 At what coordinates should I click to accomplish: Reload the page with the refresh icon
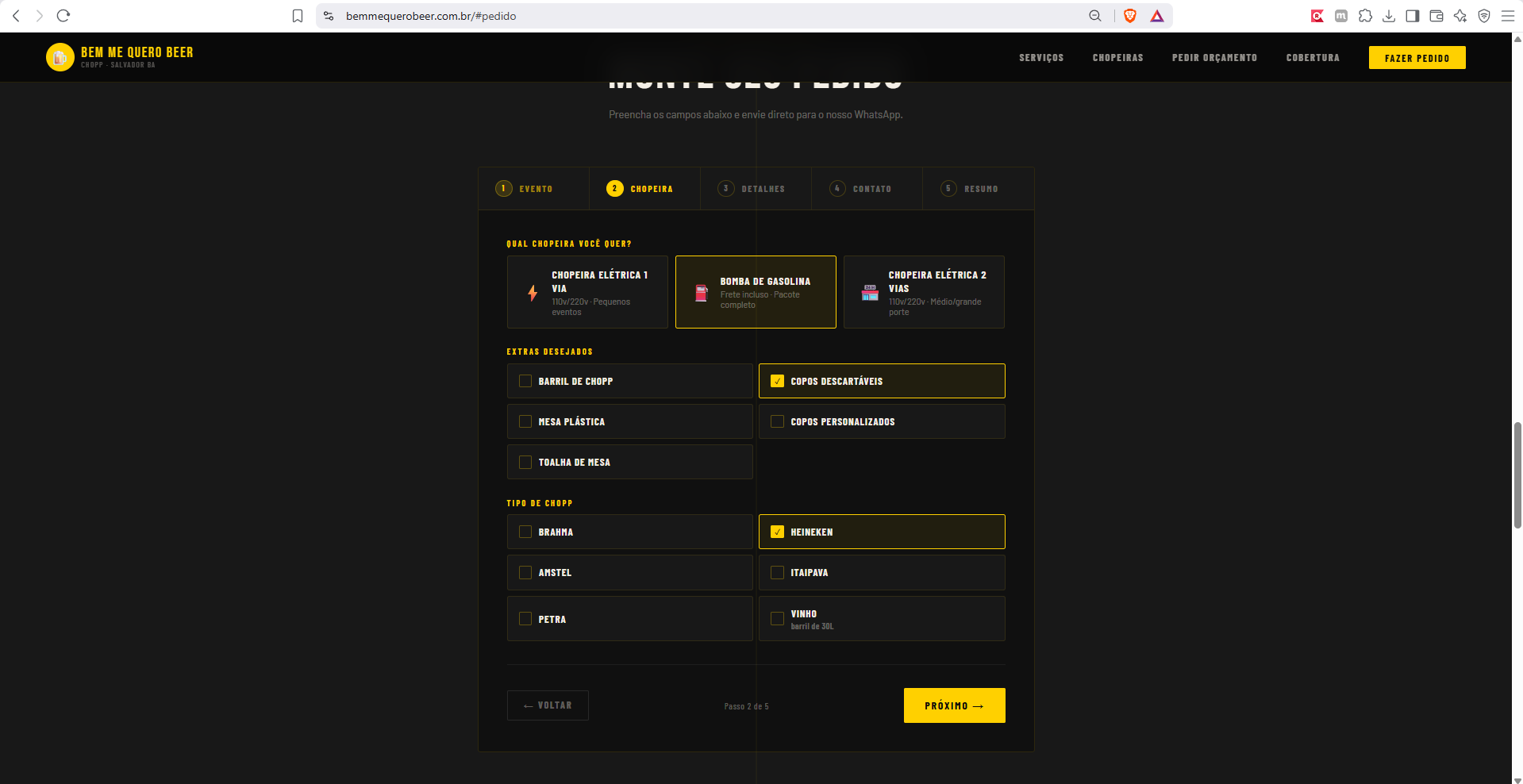[63, 16]
